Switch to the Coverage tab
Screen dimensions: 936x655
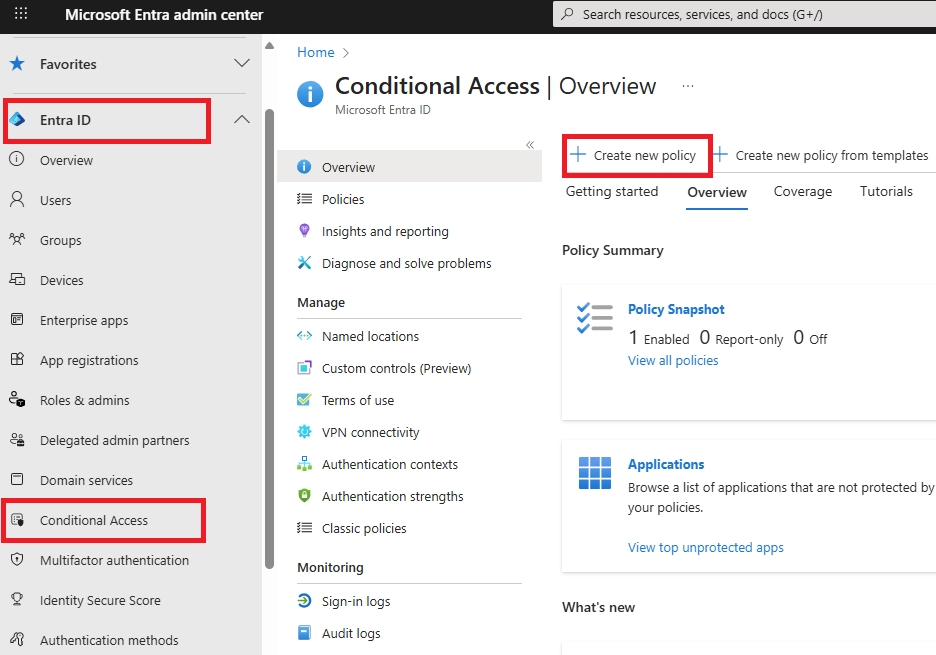point(802,192)
